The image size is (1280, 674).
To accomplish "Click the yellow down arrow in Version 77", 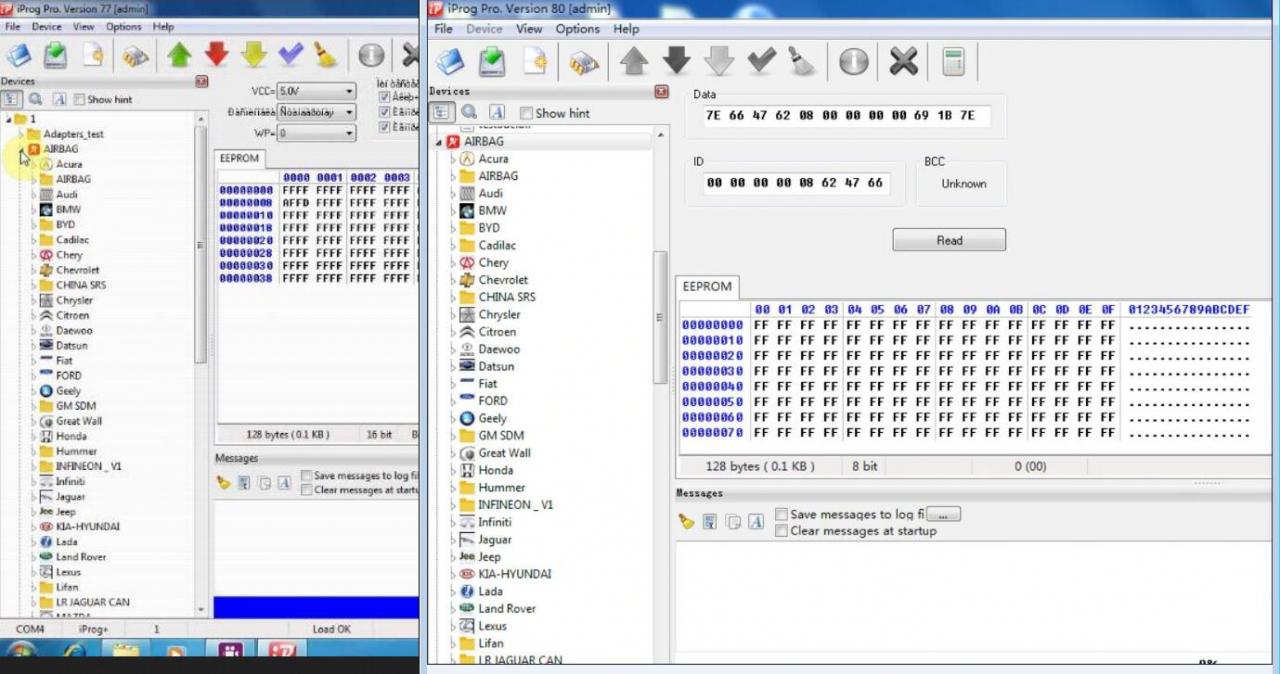I will click(x=254, y=55).
